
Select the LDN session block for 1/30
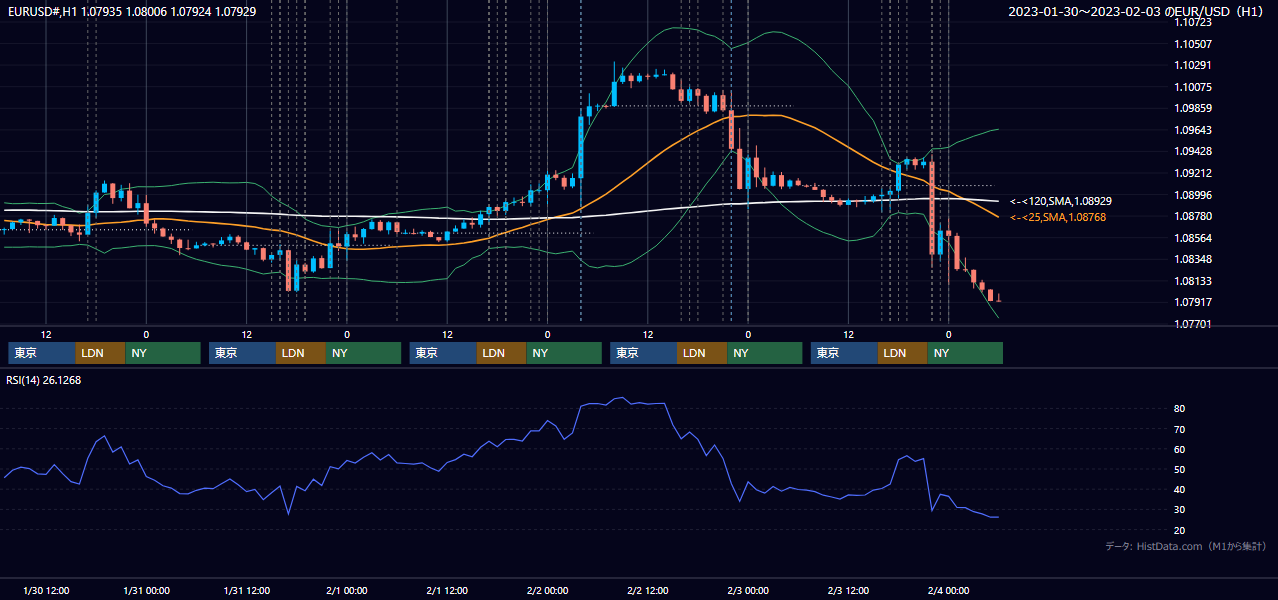[x=101, y=353]
